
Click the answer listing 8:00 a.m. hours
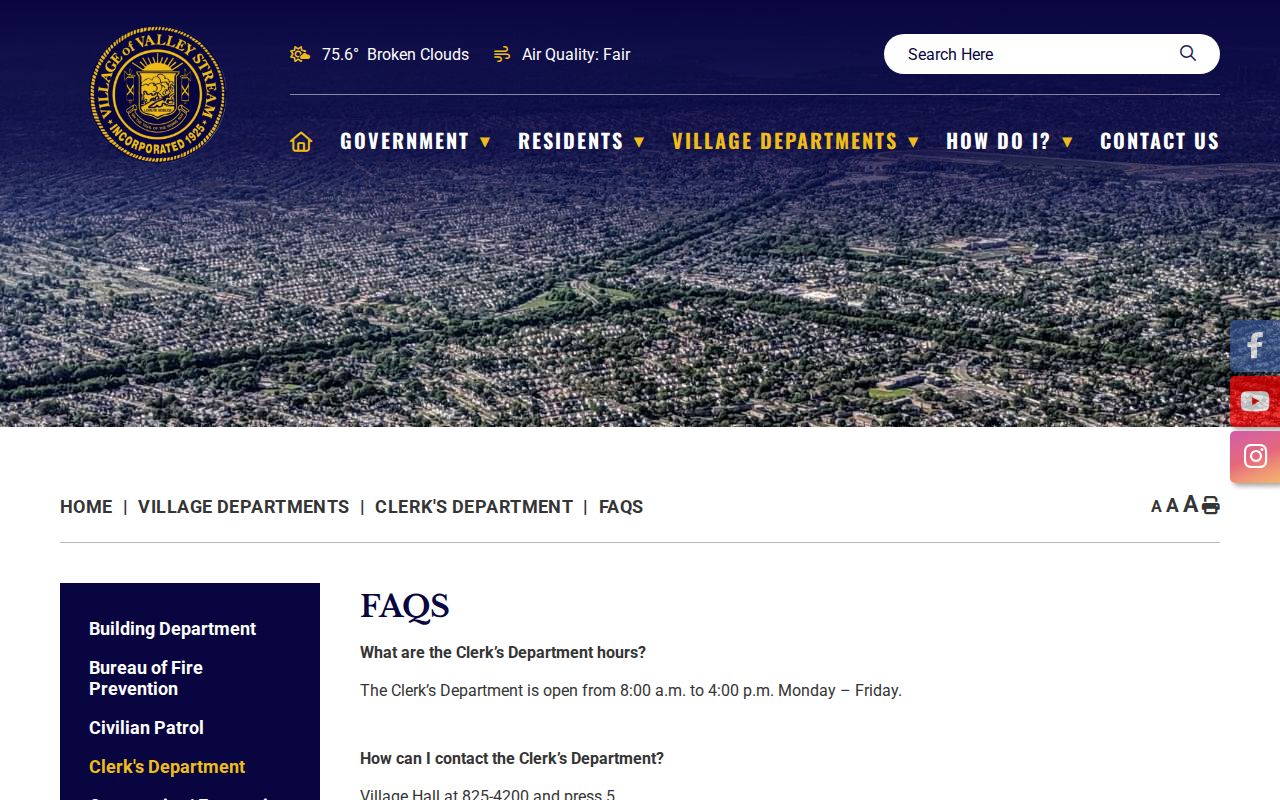(631, 691)
